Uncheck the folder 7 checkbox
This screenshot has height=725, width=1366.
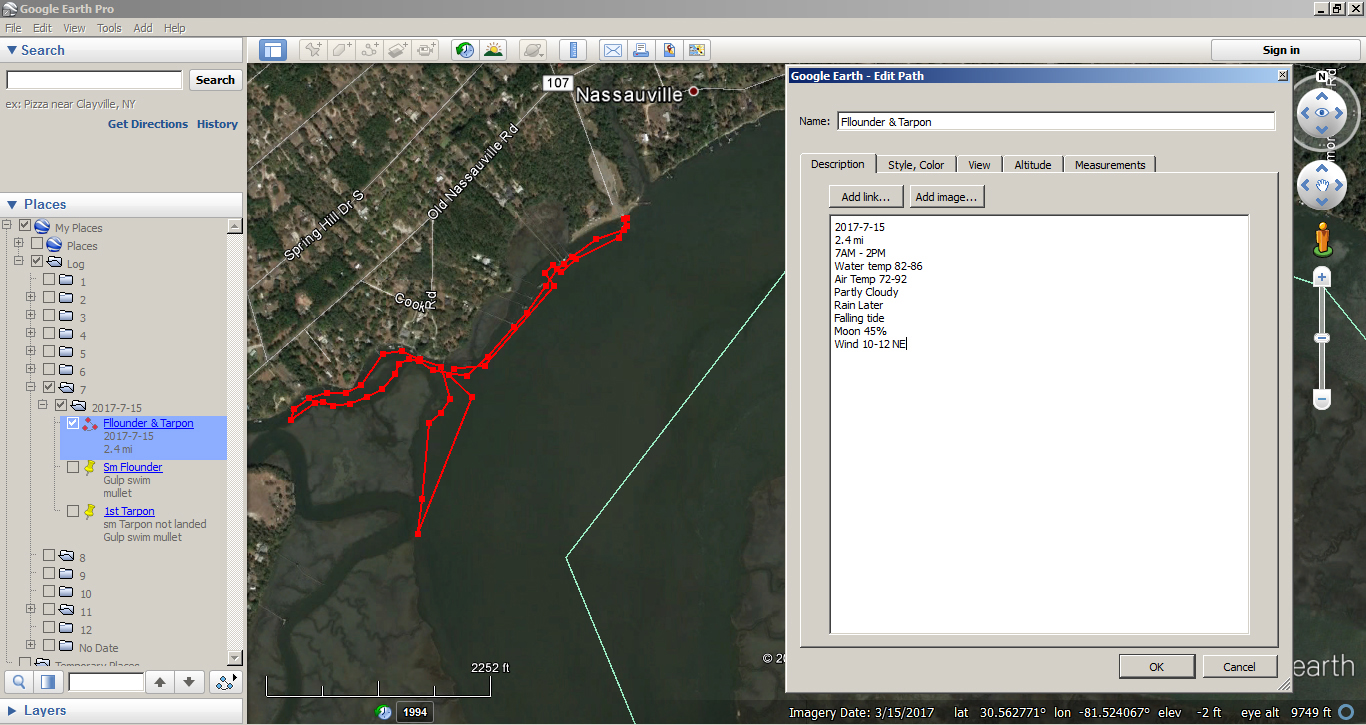(x=49, y=387)
